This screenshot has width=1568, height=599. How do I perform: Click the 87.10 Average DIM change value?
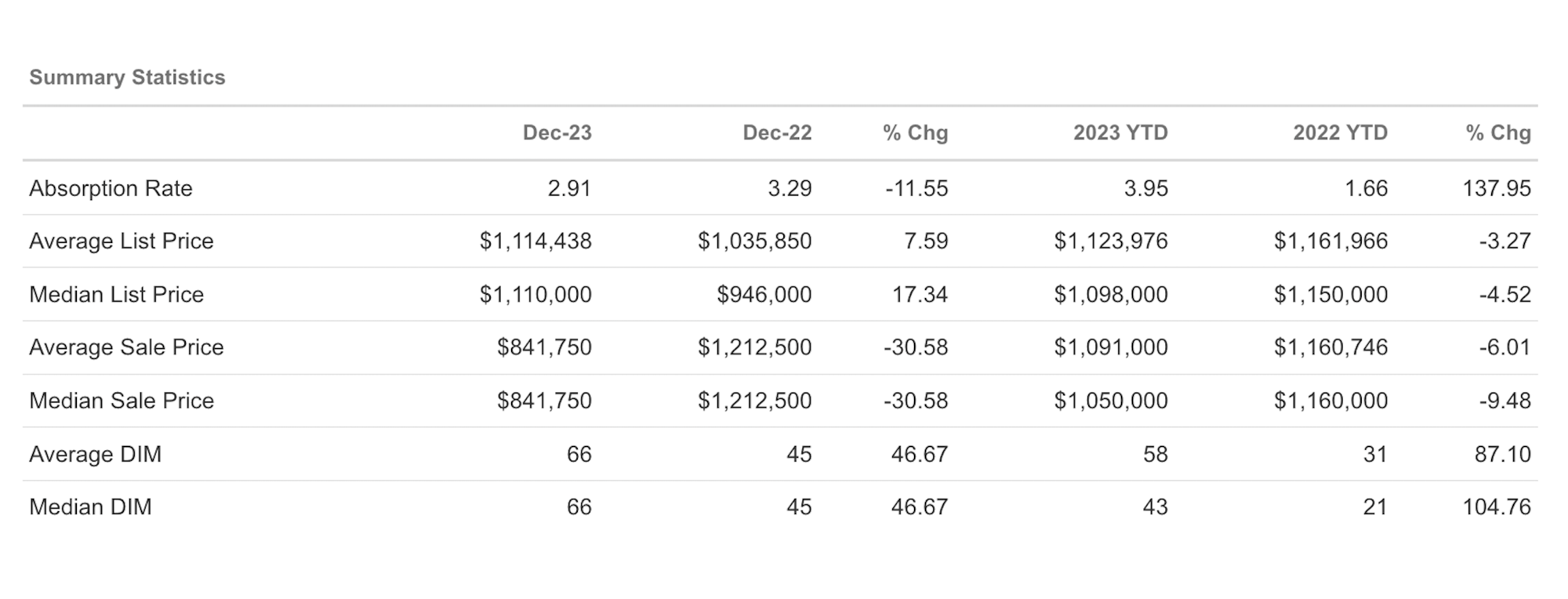(x=1502, y=454)
